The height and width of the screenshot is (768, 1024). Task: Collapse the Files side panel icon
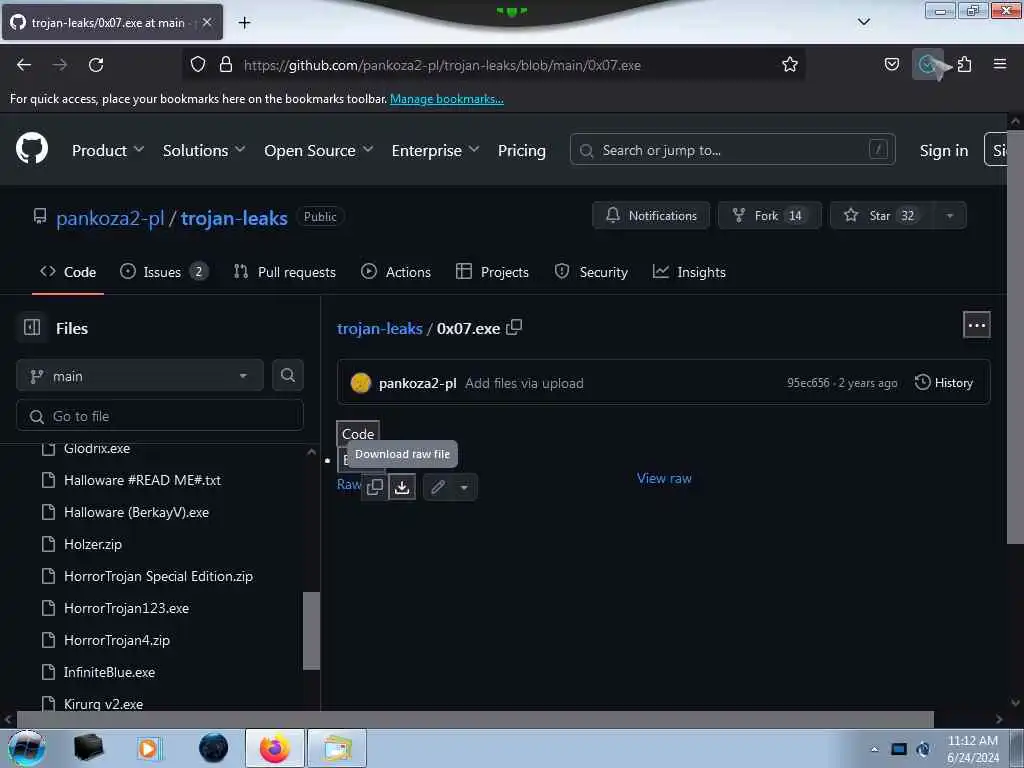[32, 327]
